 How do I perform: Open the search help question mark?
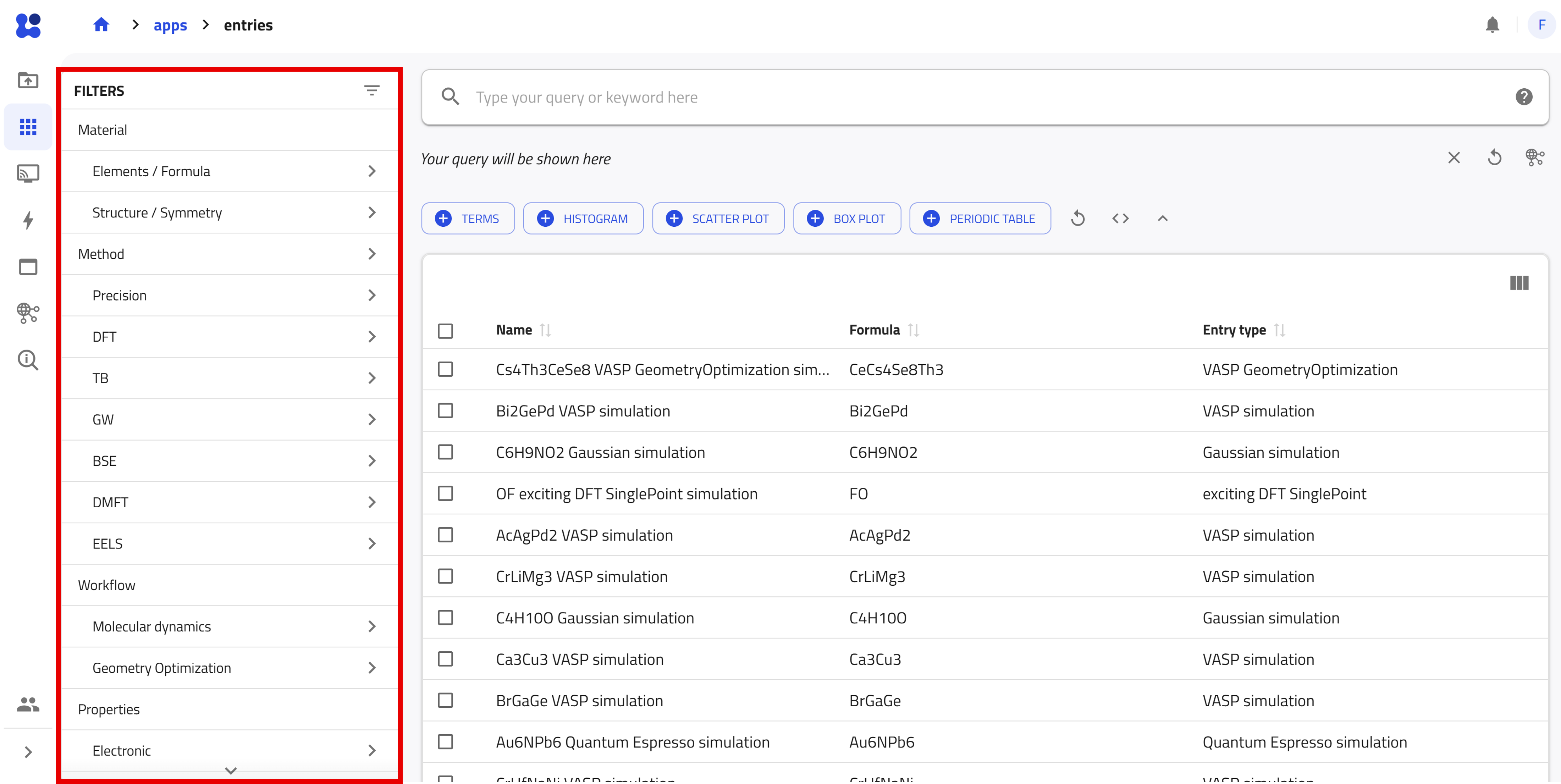pos(1523,97)
